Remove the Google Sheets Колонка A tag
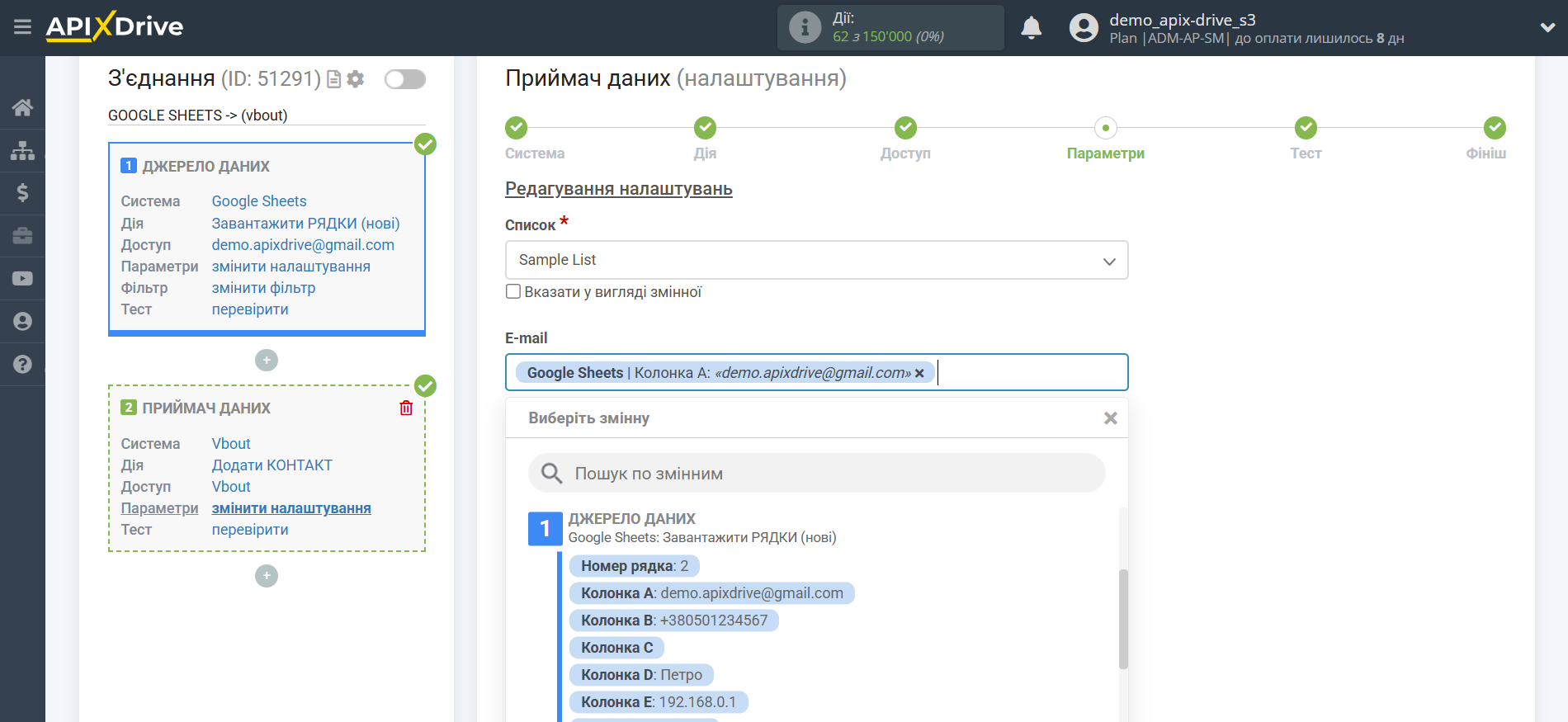Screen dimensions: 1568x722 coord(919,373)
